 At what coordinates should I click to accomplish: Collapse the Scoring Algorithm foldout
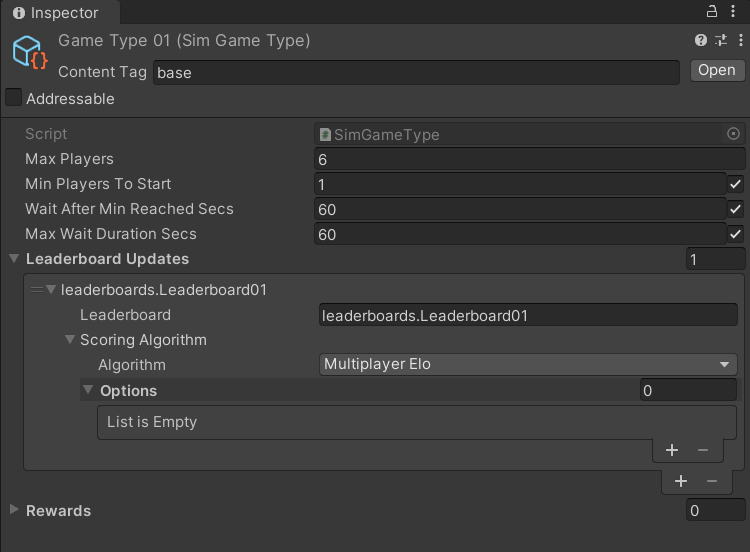70,340
